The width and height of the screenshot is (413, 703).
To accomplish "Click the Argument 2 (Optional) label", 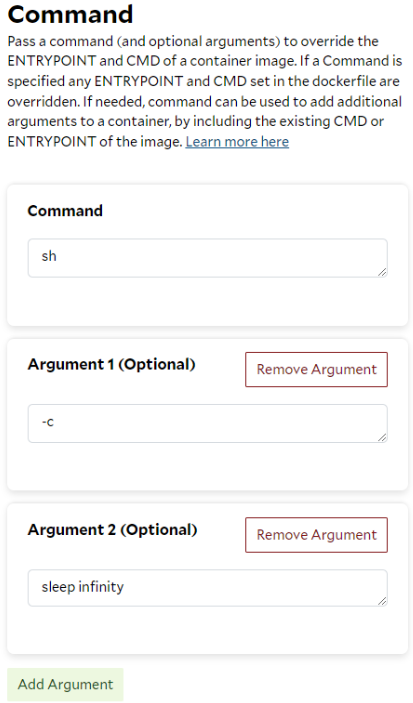I will point(113,529).
